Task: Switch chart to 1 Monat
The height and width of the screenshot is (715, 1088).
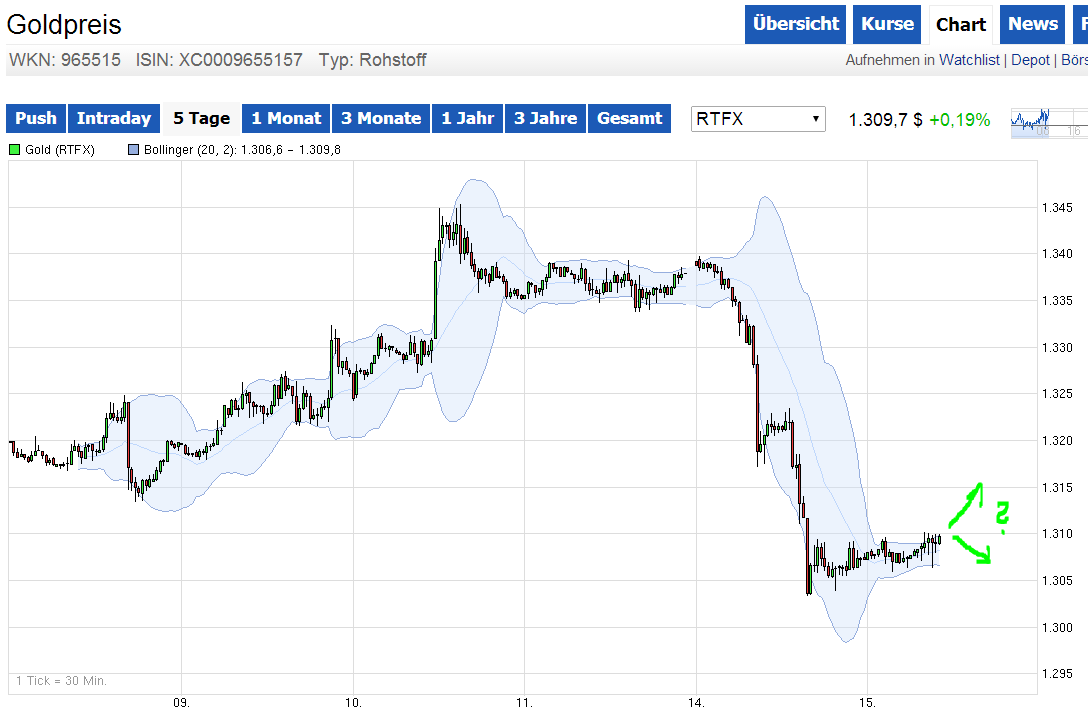Action: tap(286, 118)
